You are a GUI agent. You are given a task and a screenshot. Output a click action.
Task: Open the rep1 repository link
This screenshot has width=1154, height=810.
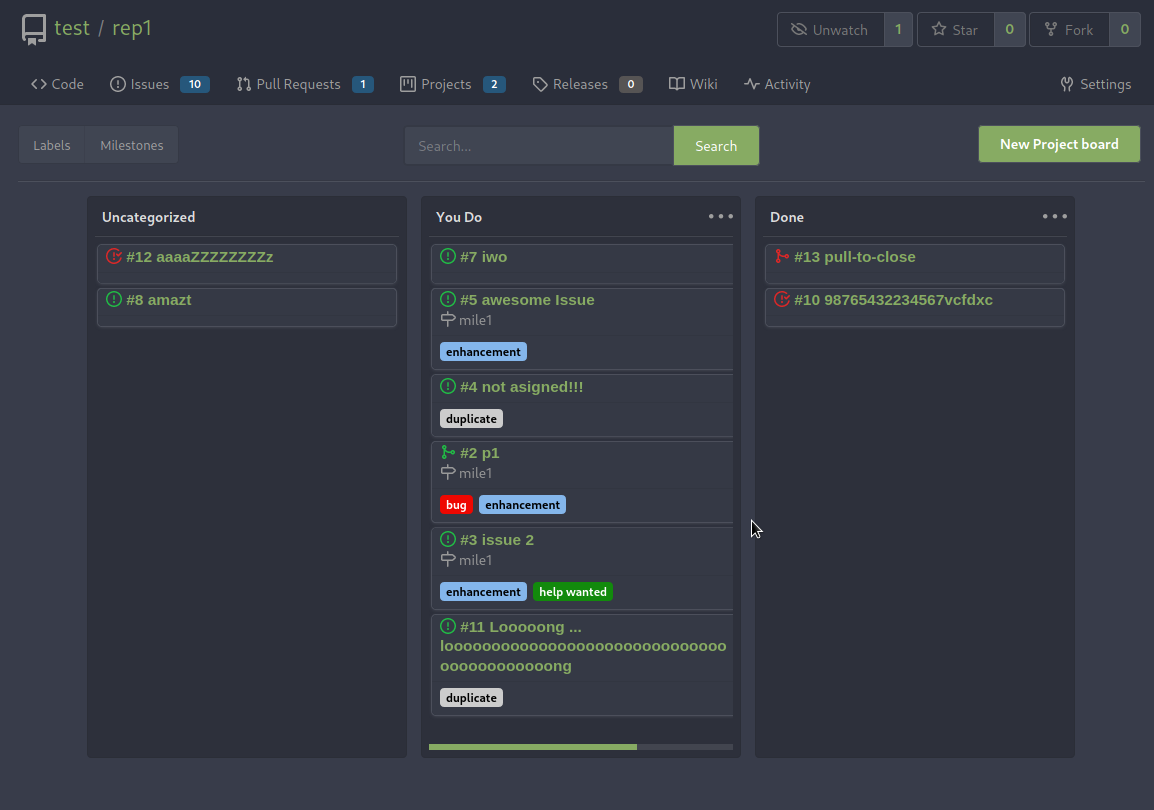[x=132, y=28]
